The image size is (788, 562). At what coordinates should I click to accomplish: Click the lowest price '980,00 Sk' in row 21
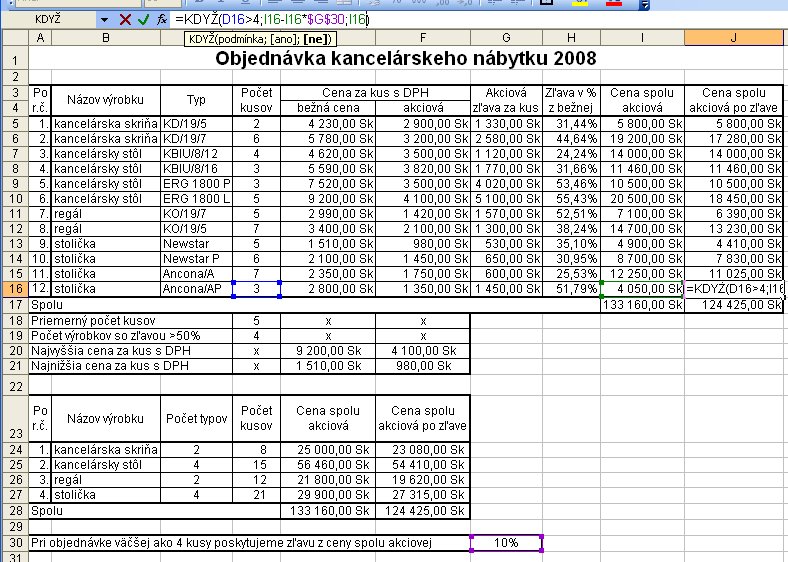coord(423,366)
